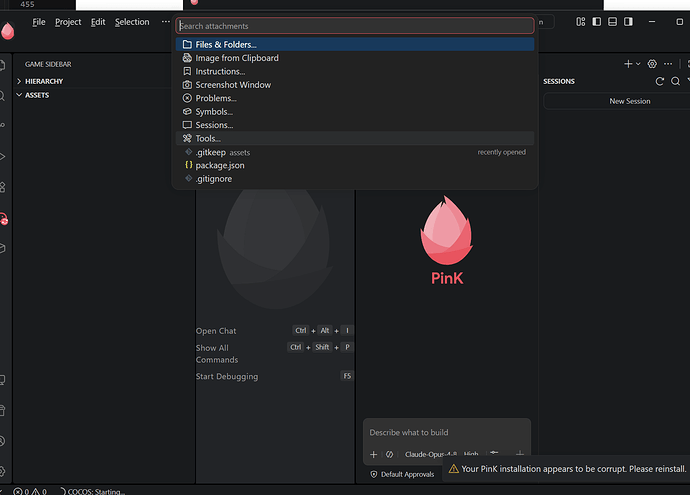Image resolution: width=690 pixels, height=495 pixels.
Task: Open the box package view in activity bar
Action: 2,248
